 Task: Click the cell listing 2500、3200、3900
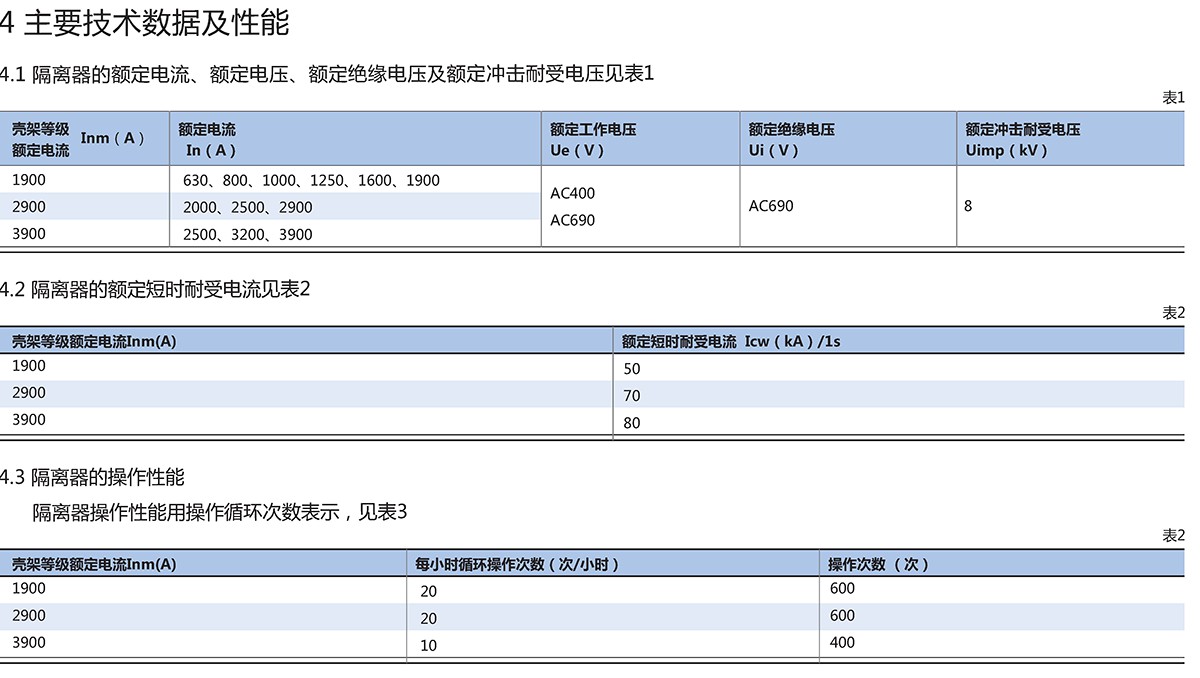point(248,234)
